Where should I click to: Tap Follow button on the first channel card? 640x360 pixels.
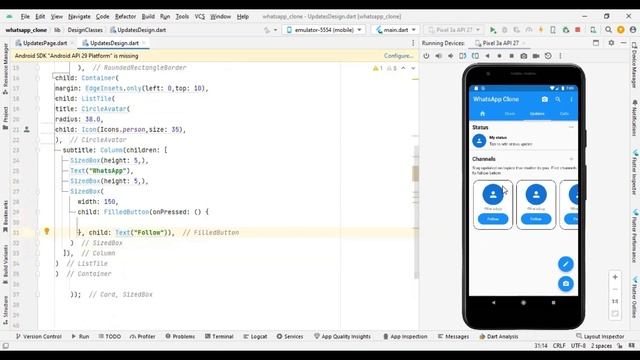[x=493, y=219]
